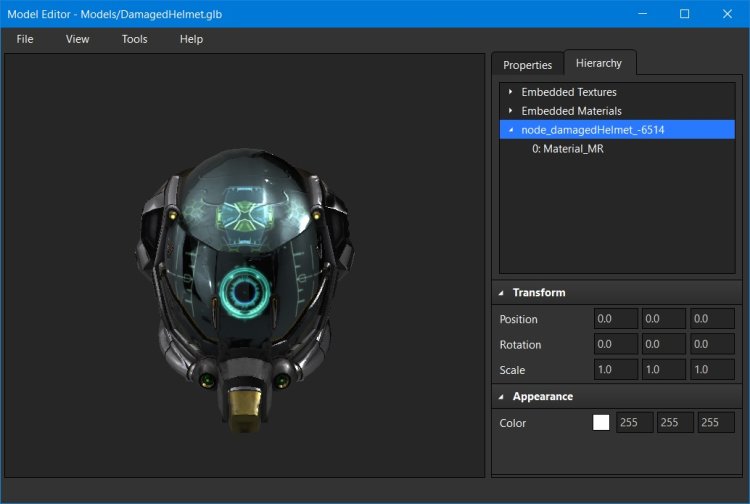
Task: Switch to the Properties tab
Action: pyautogui.click(x=527, y=65)
